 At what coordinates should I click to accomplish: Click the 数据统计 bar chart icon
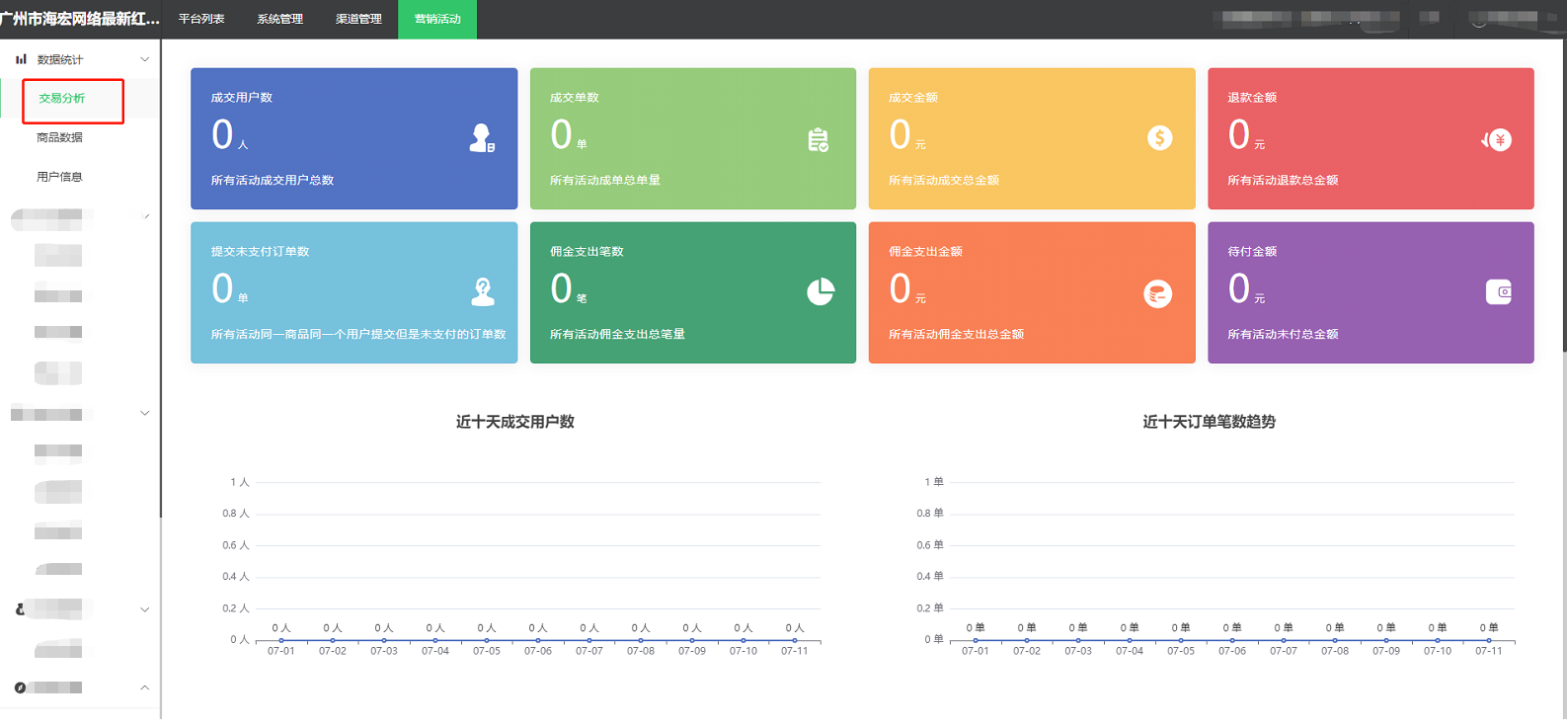(x=21, y=59)
